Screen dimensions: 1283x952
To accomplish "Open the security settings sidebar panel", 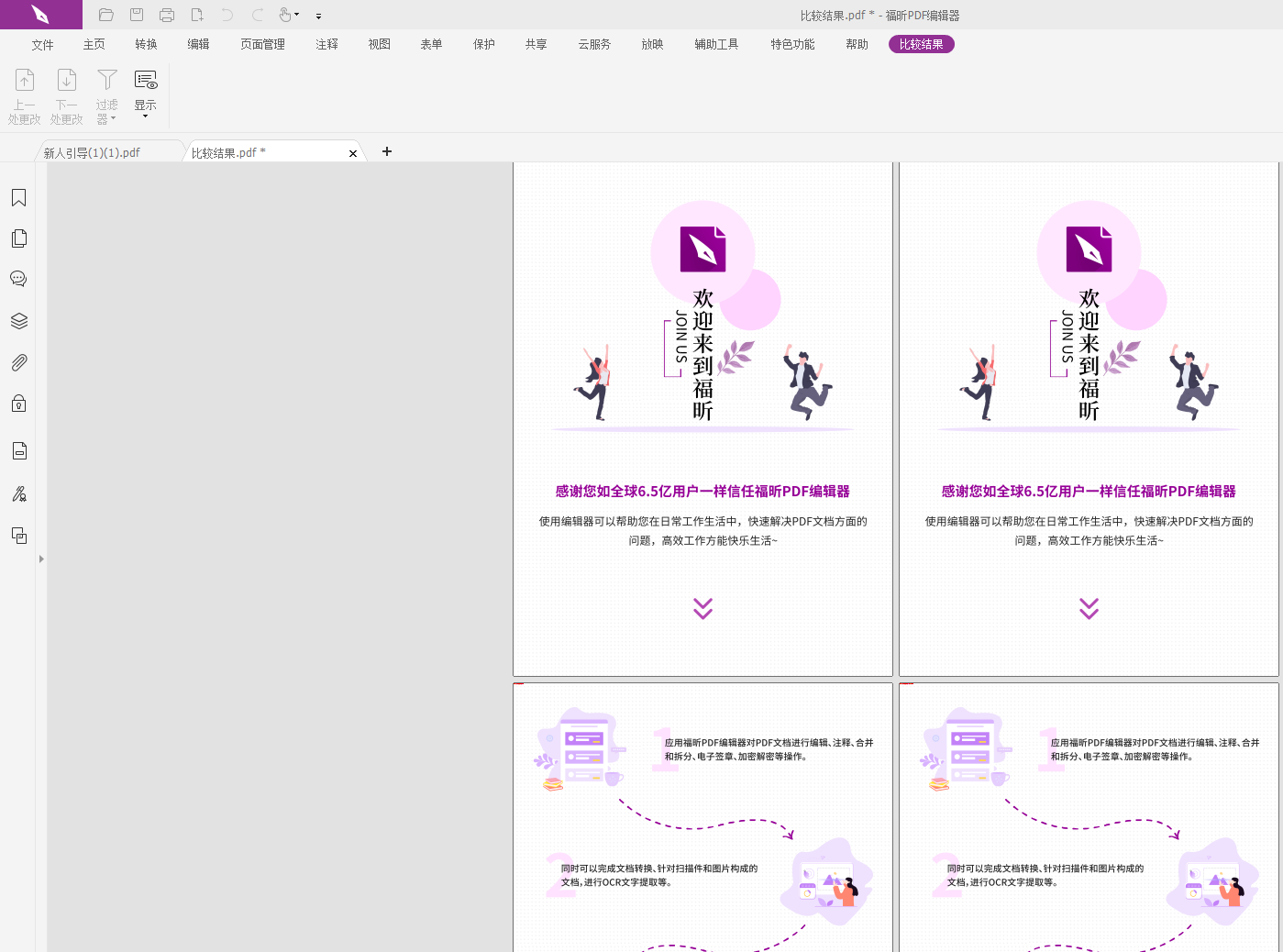I will [x=18, y=404].
